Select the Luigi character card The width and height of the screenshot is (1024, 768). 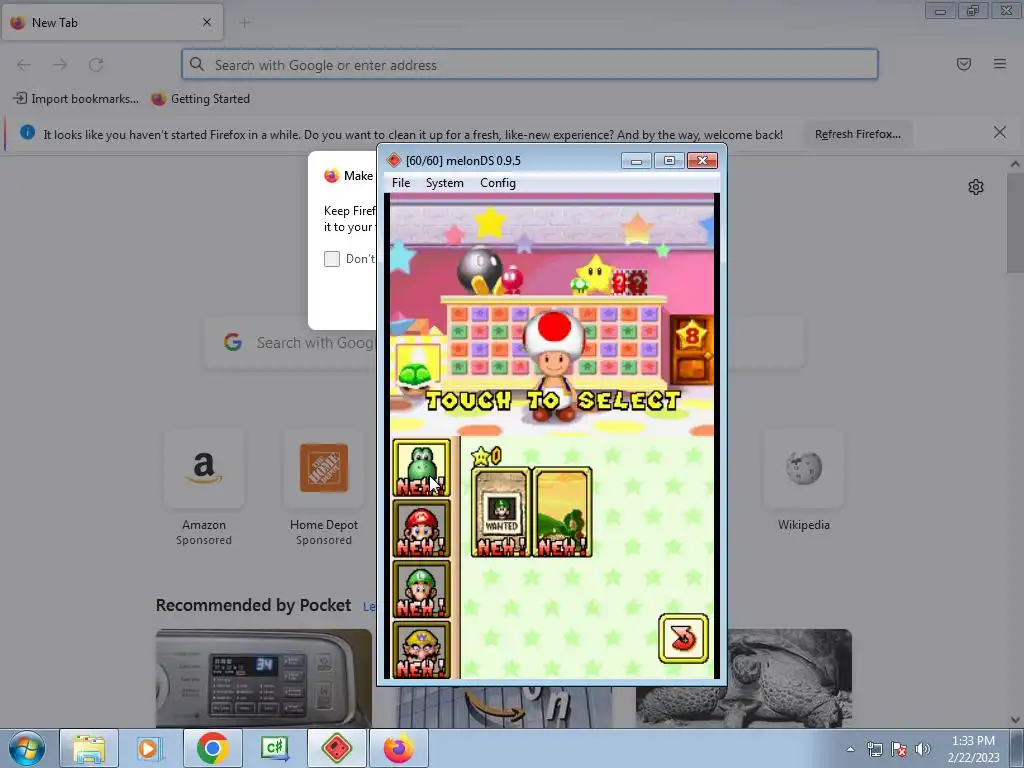pos(421,589)
